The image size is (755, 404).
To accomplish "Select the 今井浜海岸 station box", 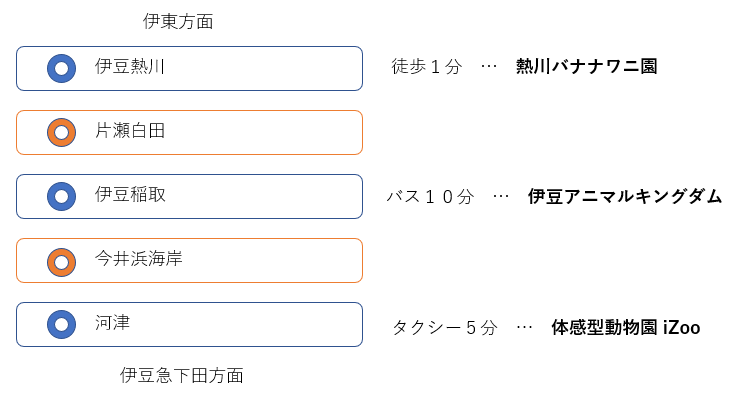I will [189, 261].
